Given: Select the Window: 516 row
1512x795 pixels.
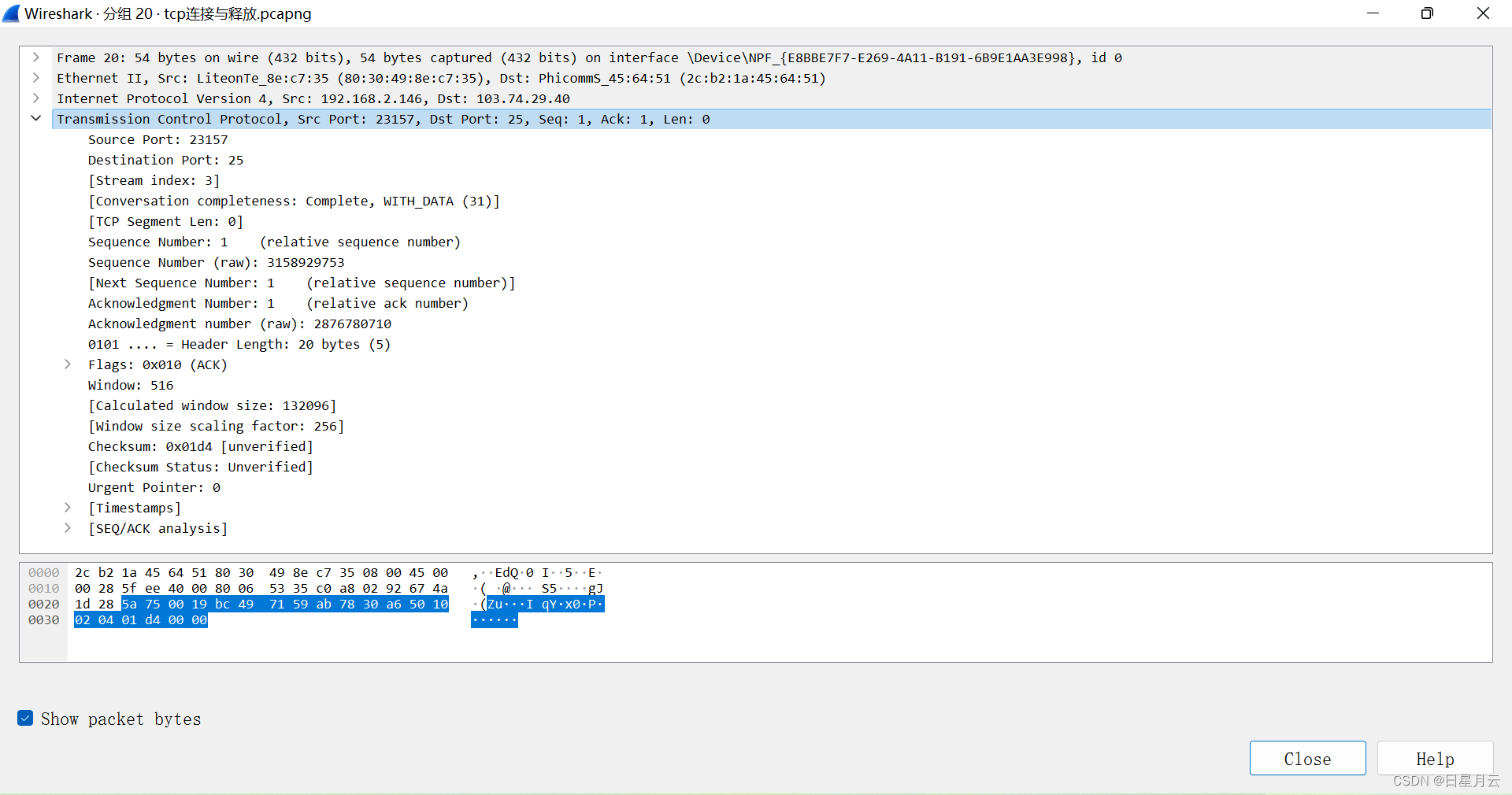Looking at the screenshot, I should [x=131, y=385].
